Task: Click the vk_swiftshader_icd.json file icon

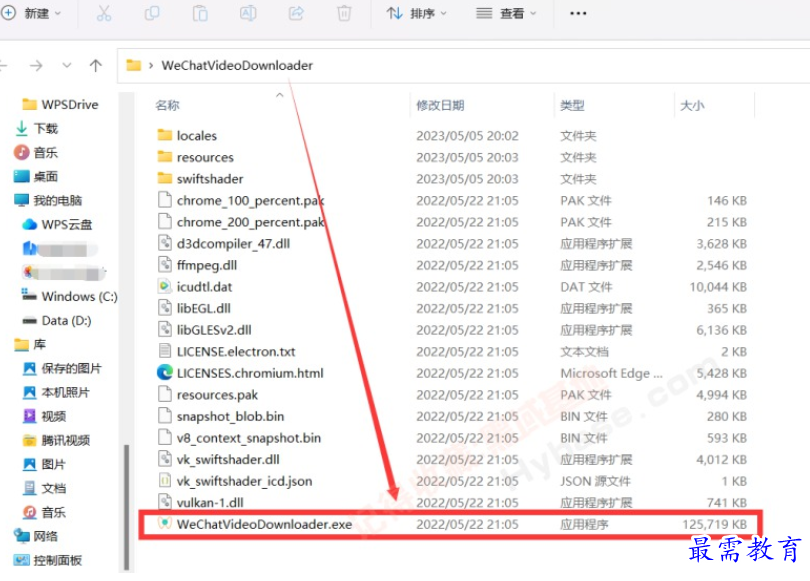Action: (x=165, y=481)
